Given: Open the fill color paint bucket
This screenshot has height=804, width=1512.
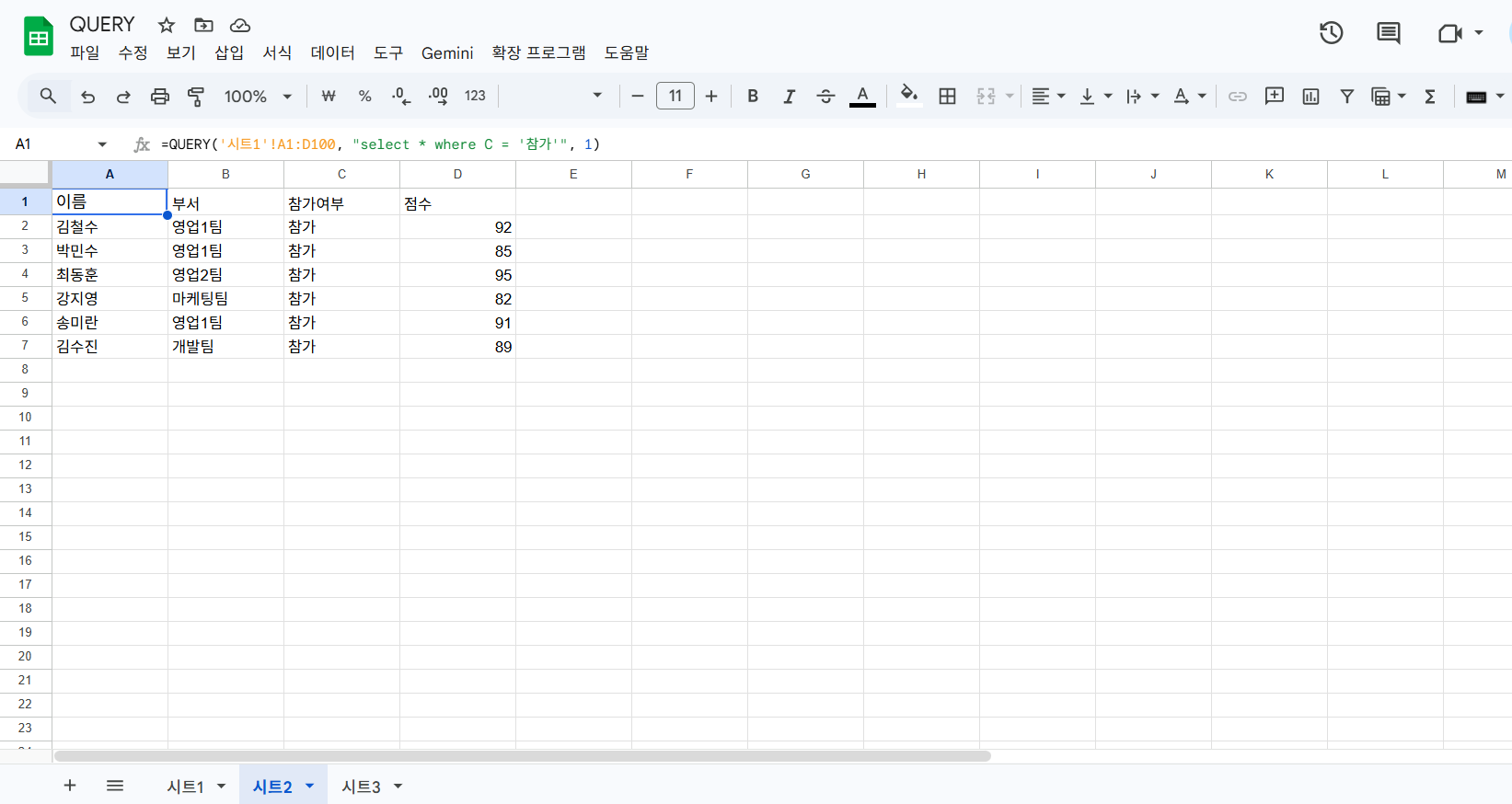Looking at the screenshot, I should tap(909, 97).
